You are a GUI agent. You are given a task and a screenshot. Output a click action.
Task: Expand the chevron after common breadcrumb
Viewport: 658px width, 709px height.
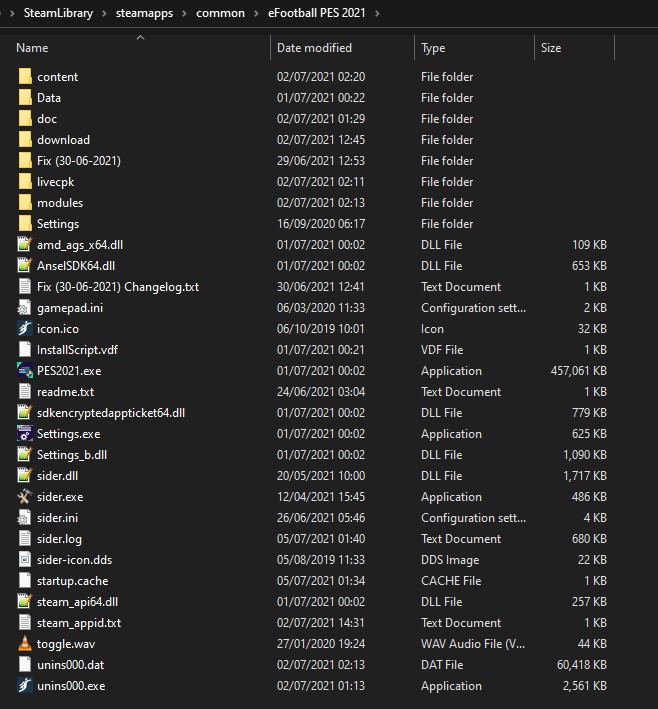click(256, 13)
